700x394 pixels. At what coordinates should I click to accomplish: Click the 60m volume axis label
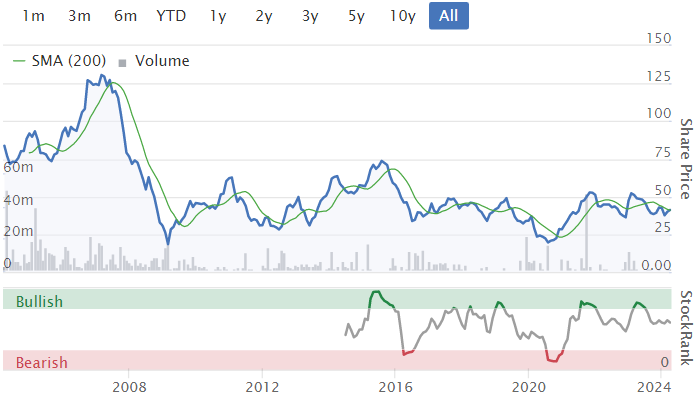tap(18, 167)
